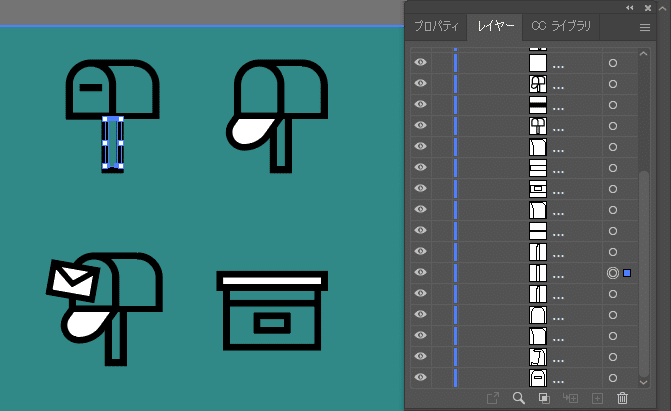Click the white lid stripe of archive box
Screen dimensions: 671x411
click(x=272, y=281)
